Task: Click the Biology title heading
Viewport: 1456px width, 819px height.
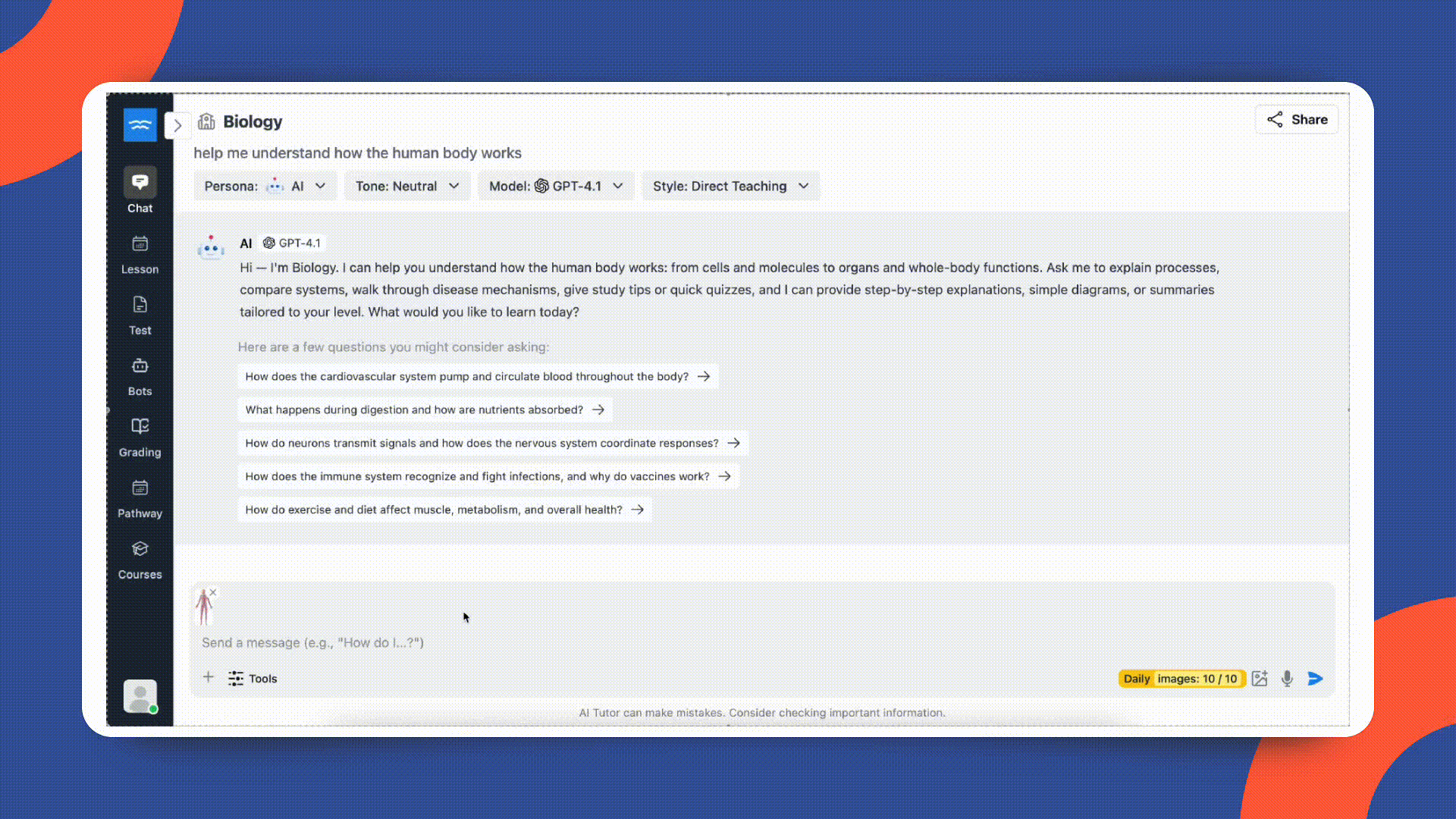Action: tap(253, 121)
